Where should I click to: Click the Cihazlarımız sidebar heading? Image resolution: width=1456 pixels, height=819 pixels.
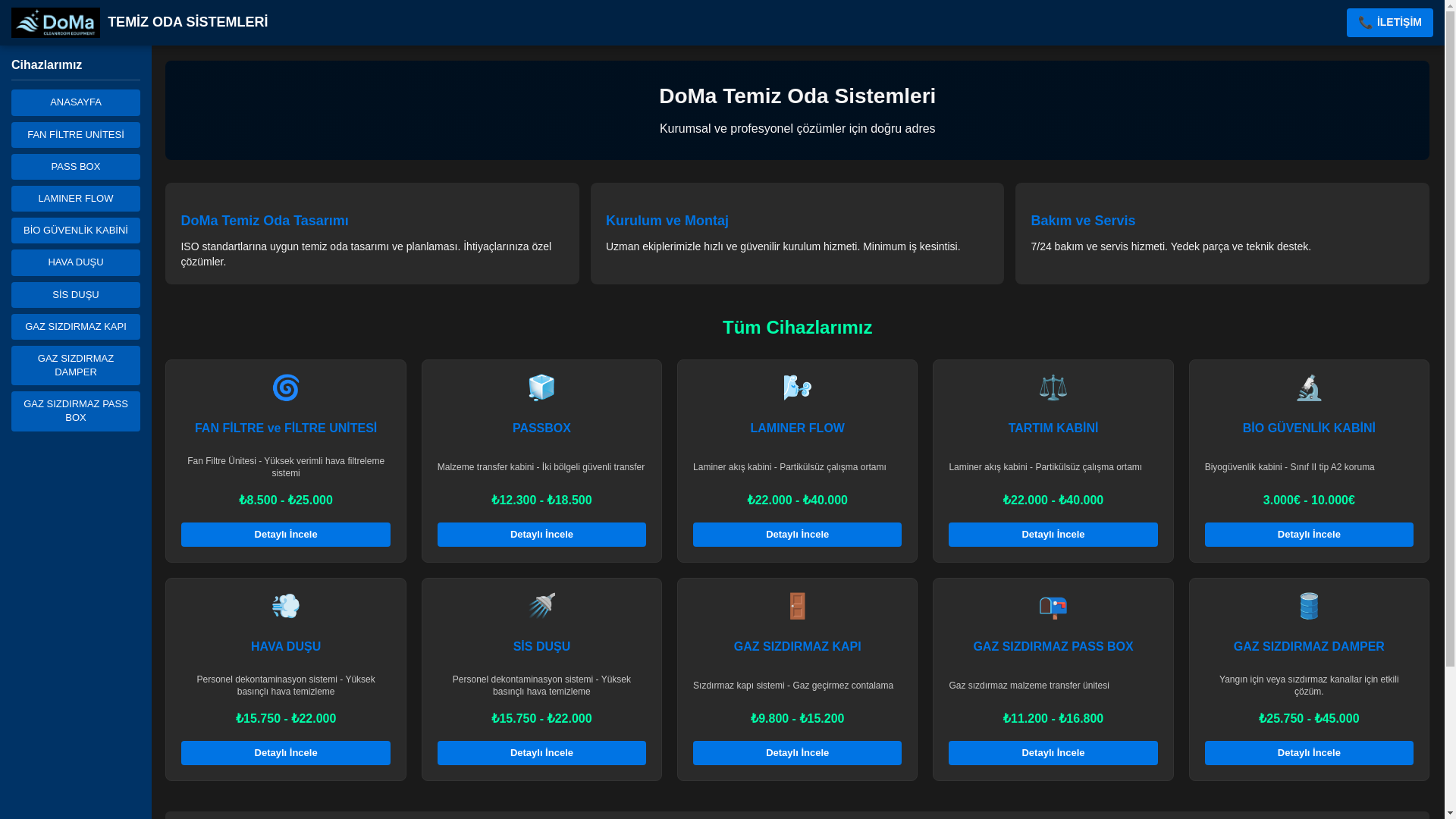click(47, 65)
